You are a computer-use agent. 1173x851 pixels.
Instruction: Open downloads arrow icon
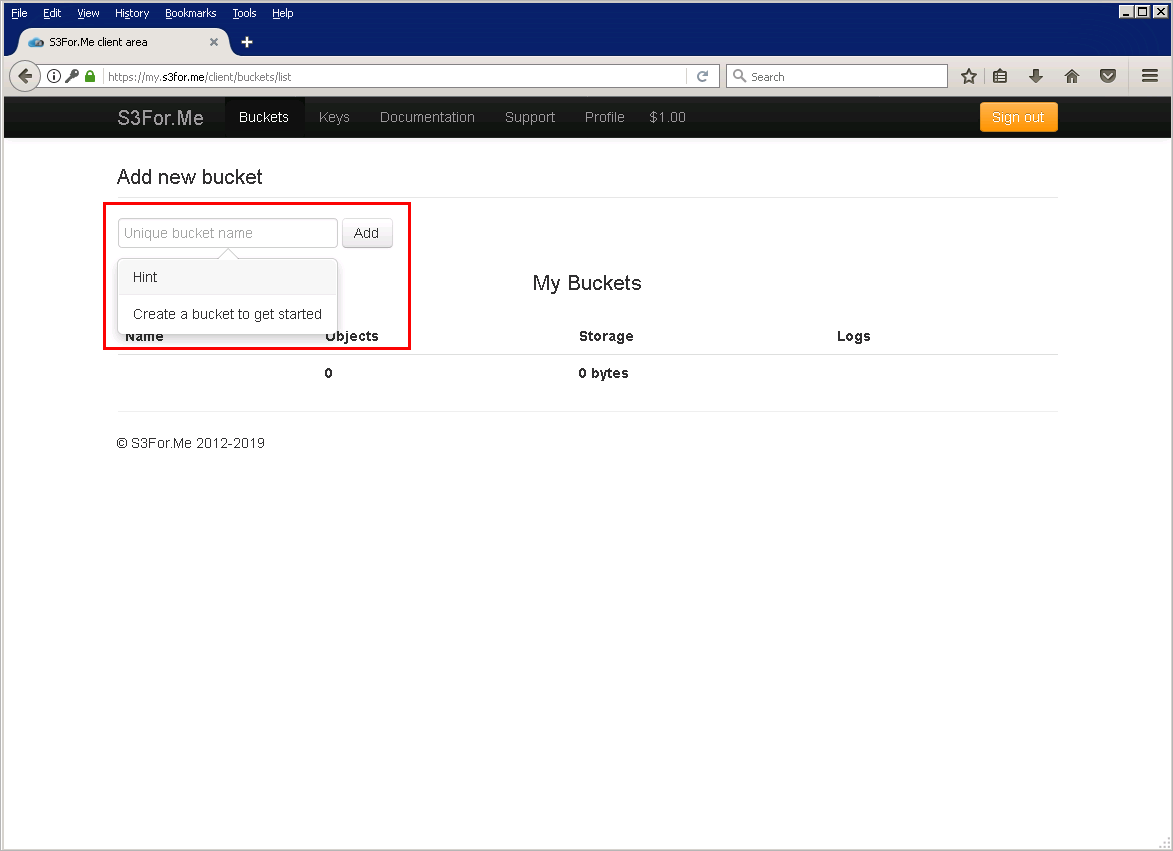(x=1036, y=76)
